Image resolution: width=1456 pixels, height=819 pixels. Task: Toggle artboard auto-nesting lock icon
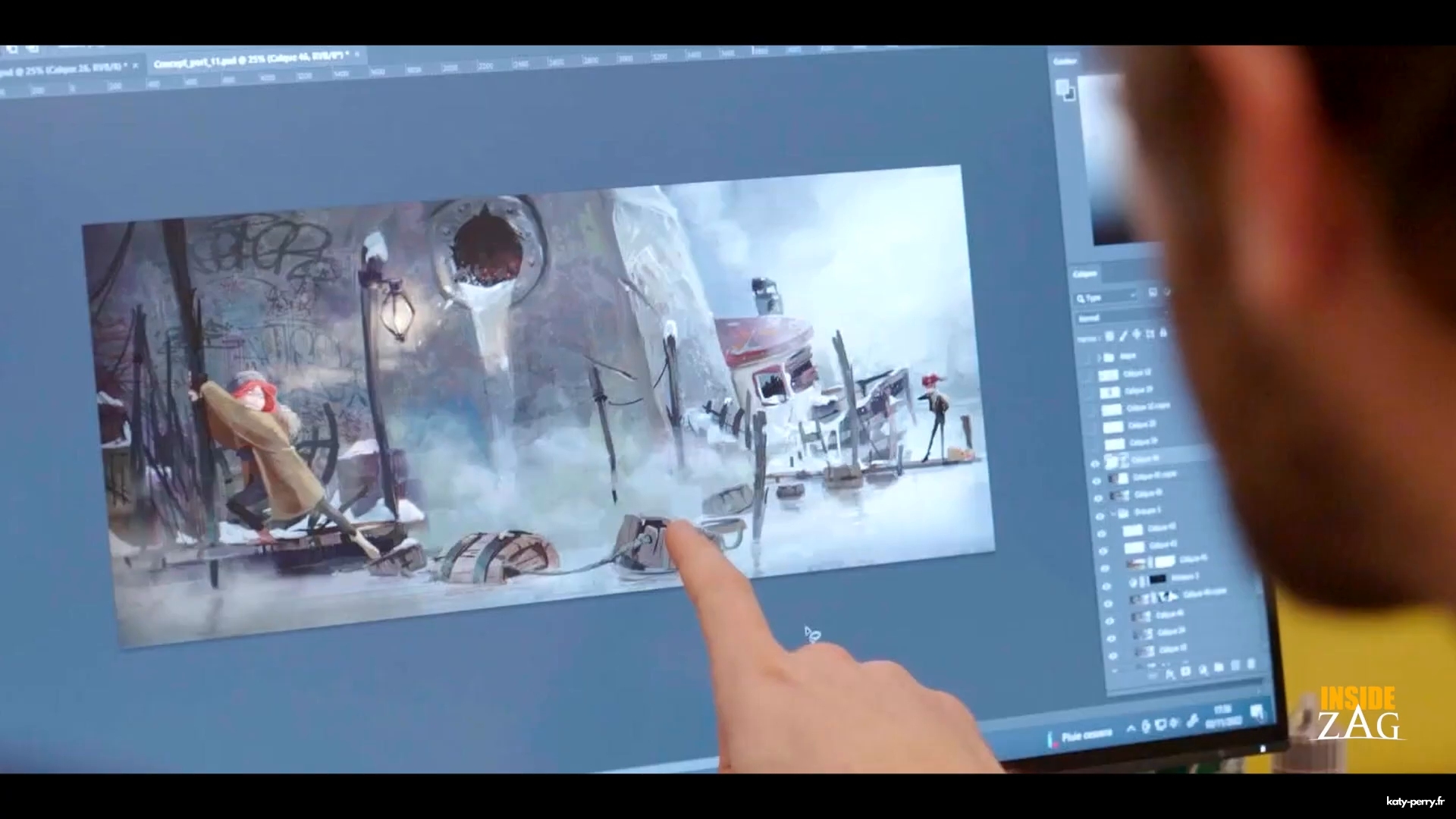click(1150, 334)
